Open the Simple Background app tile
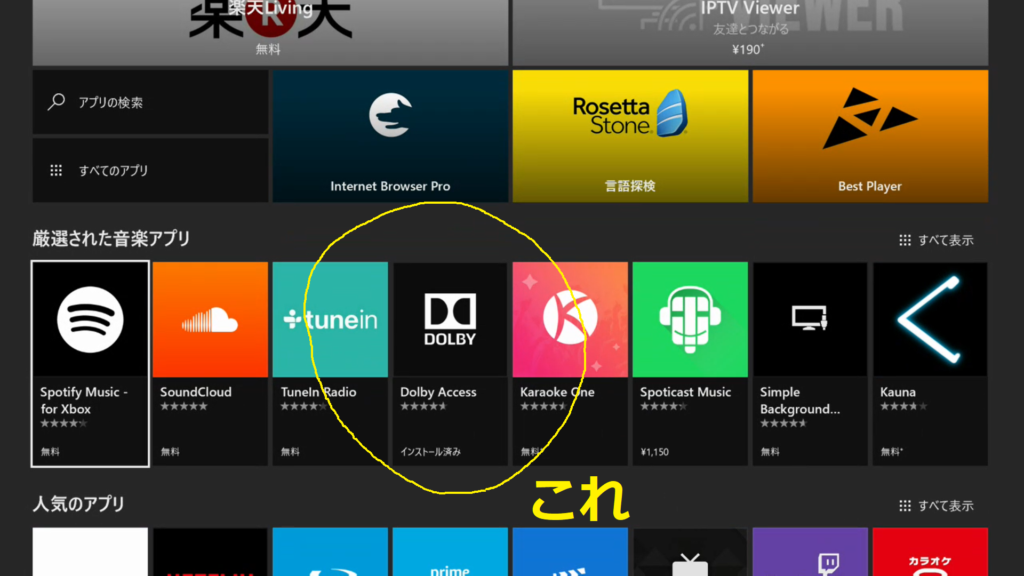The height and width of the screenshot is (576, 1024). click(810, 364)
